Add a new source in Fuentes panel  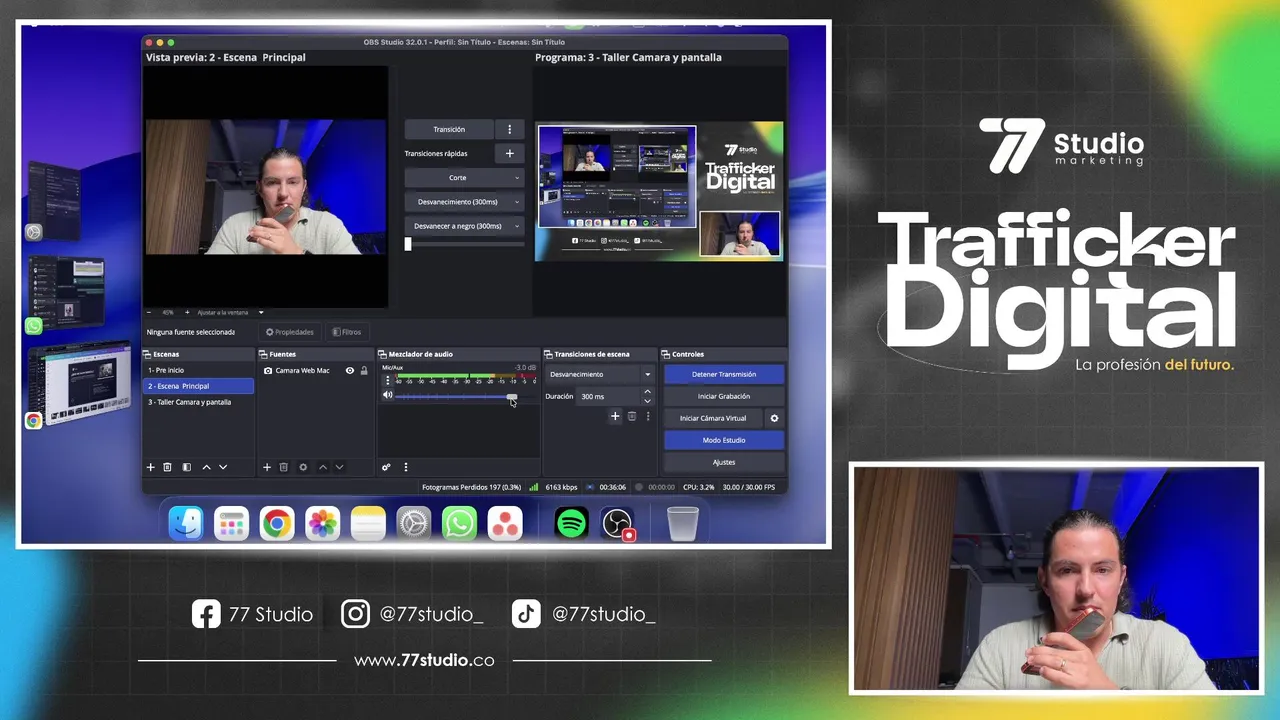267,467
